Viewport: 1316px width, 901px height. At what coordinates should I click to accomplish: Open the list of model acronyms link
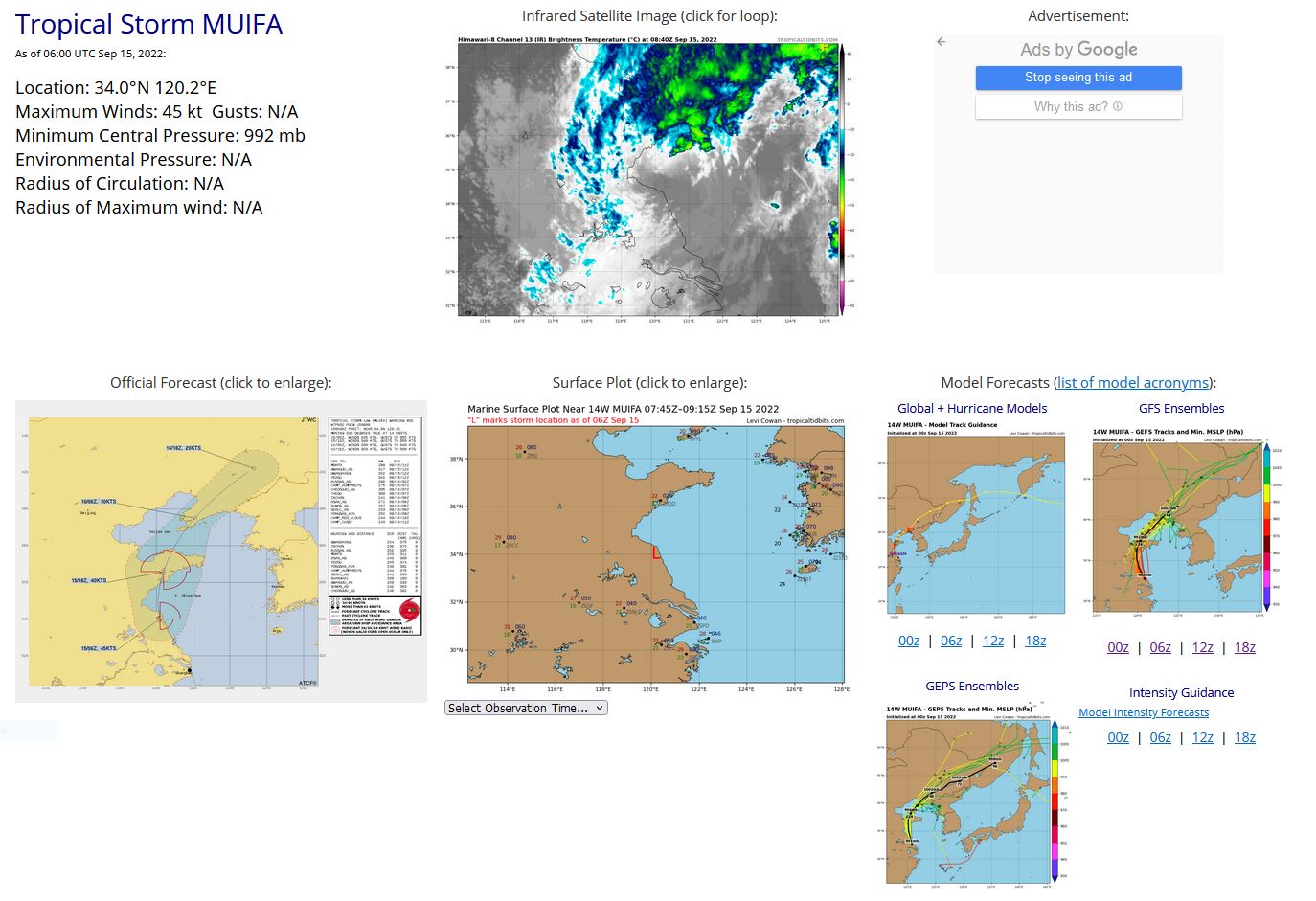click(x=1133, y=383)
